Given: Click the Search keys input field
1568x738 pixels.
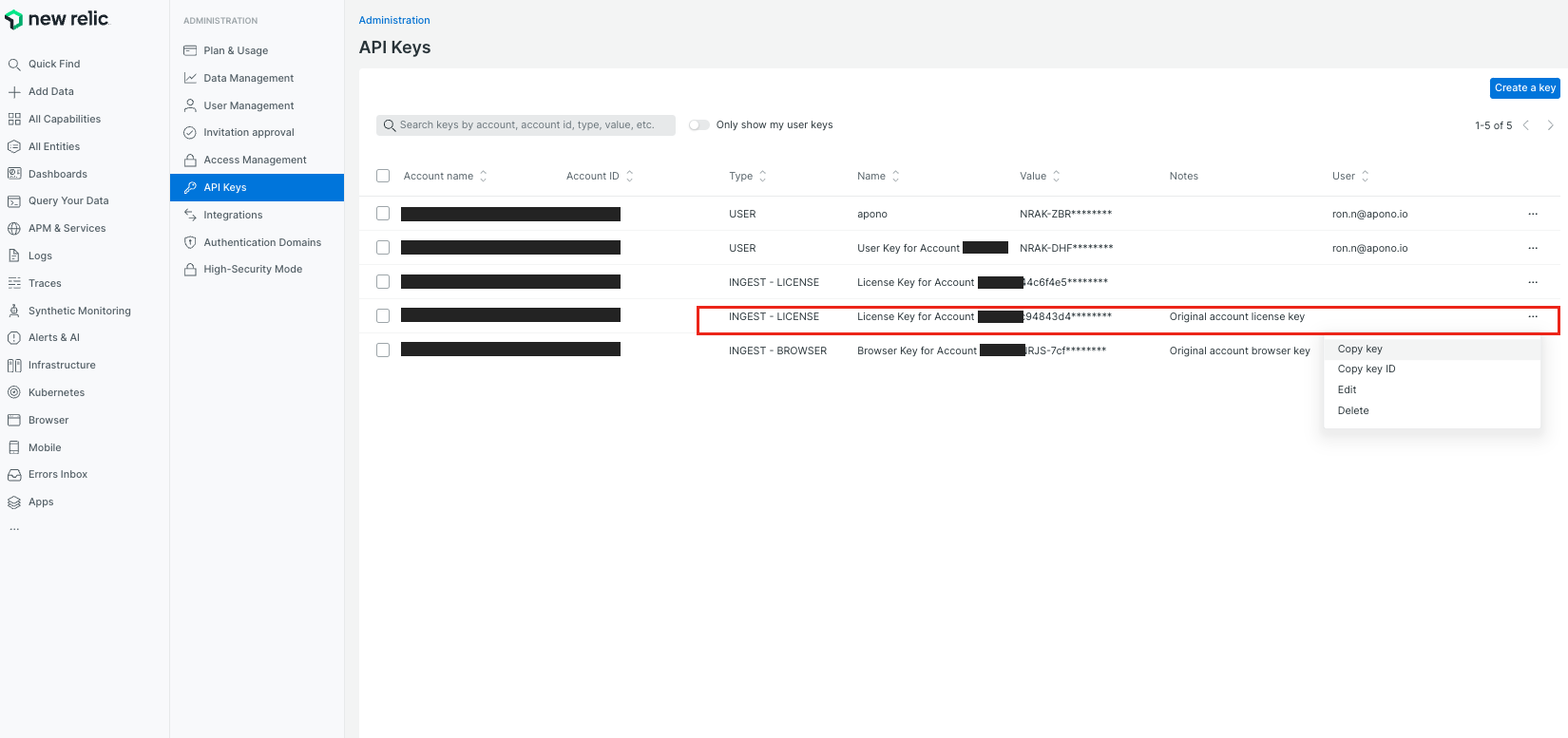Looking at the screenshot, I should point(526,125).
